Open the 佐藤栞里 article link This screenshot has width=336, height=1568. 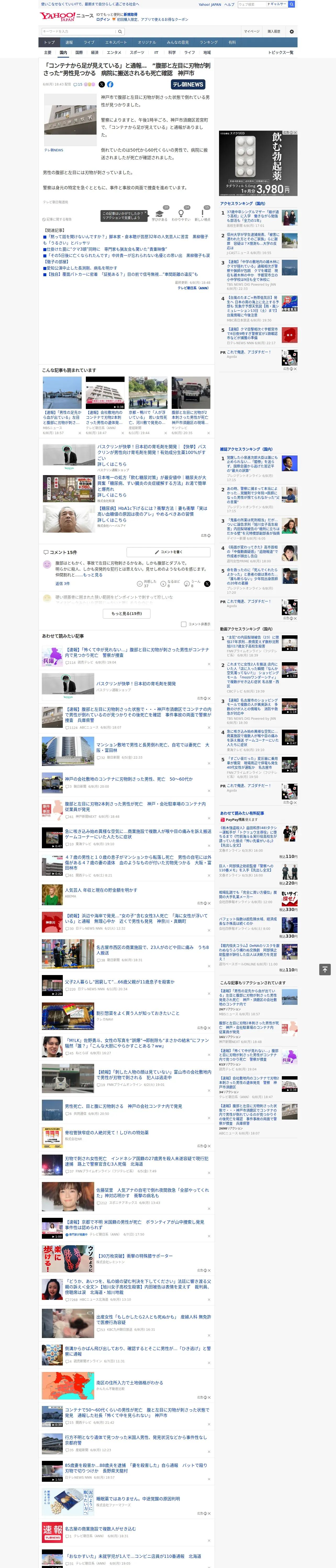point(153,1192)
